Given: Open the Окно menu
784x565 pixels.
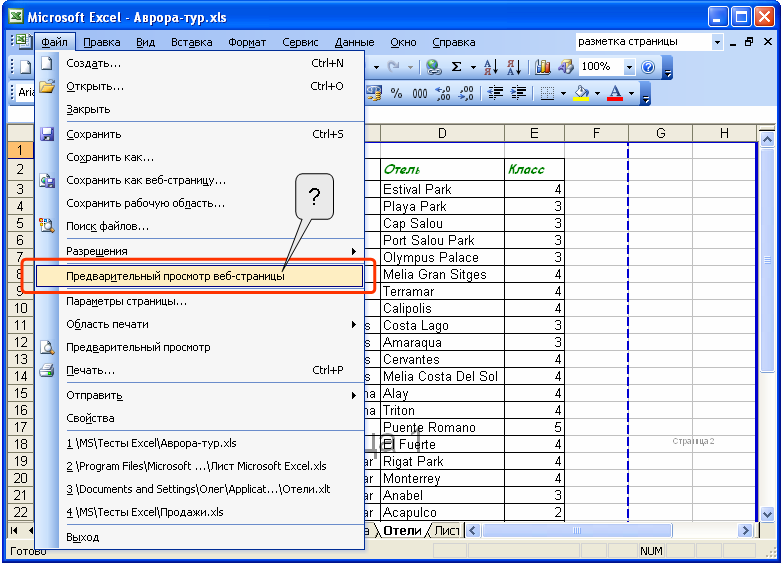Looking at the screenshot, I should pos(403,42).
